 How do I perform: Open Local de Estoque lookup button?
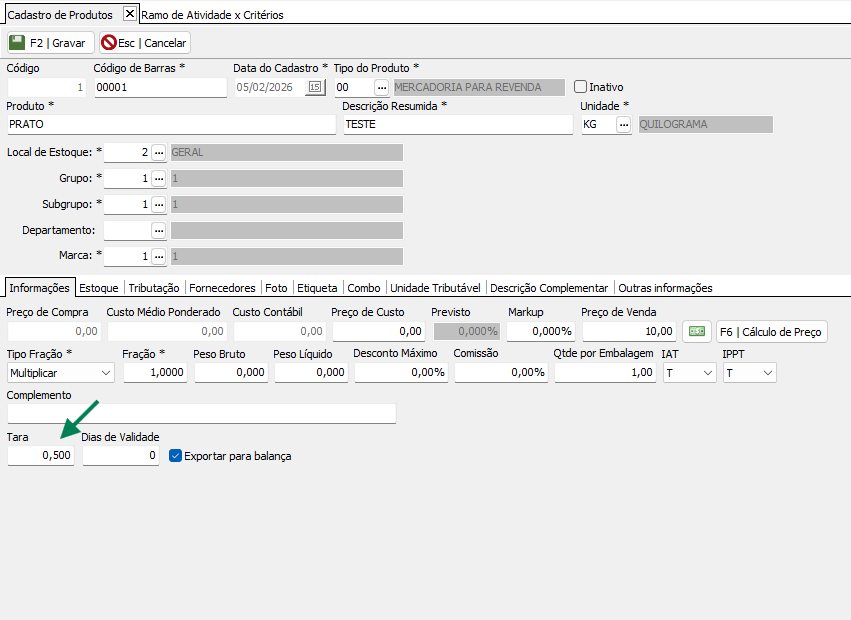(159, 152)
